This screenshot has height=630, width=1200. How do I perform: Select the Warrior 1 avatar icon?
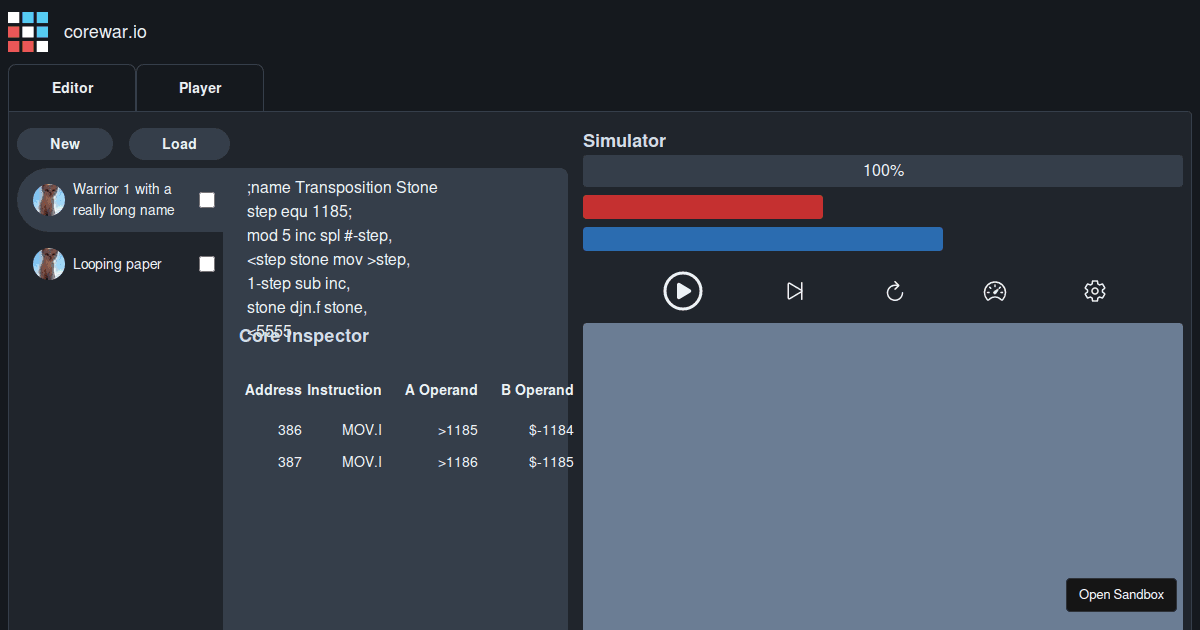49,199
